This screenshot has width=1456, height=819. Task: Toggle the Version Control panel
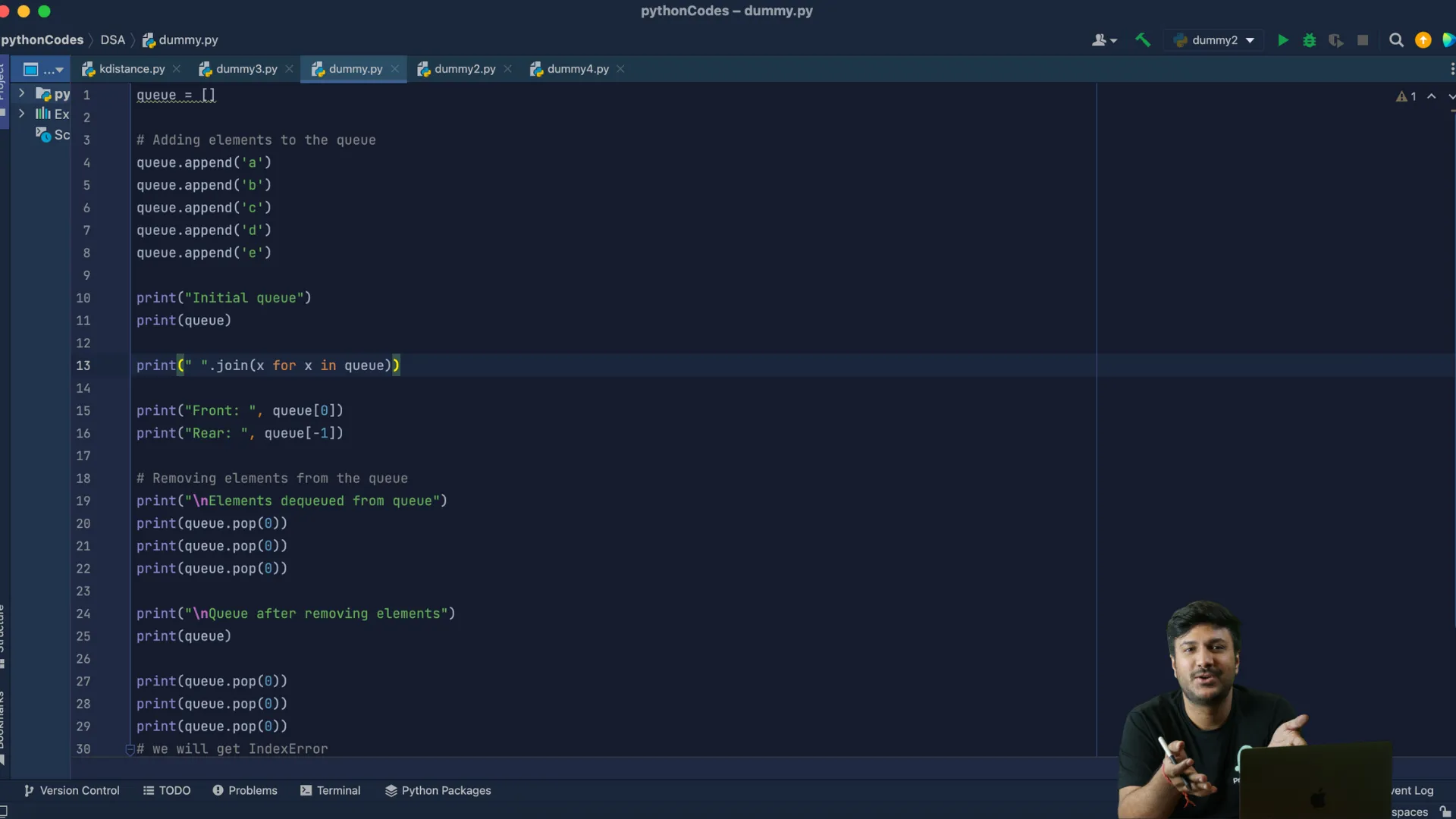[71, 790]
